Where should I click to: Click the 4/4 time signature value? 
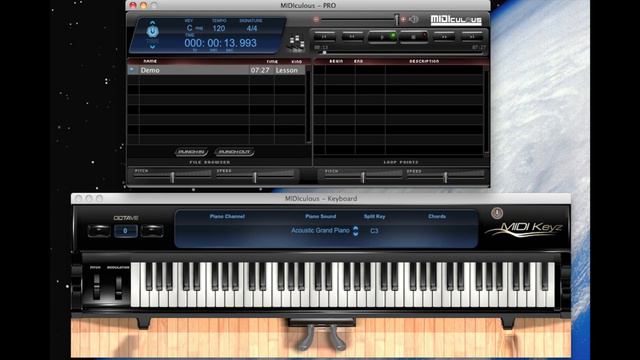(252, 29)
